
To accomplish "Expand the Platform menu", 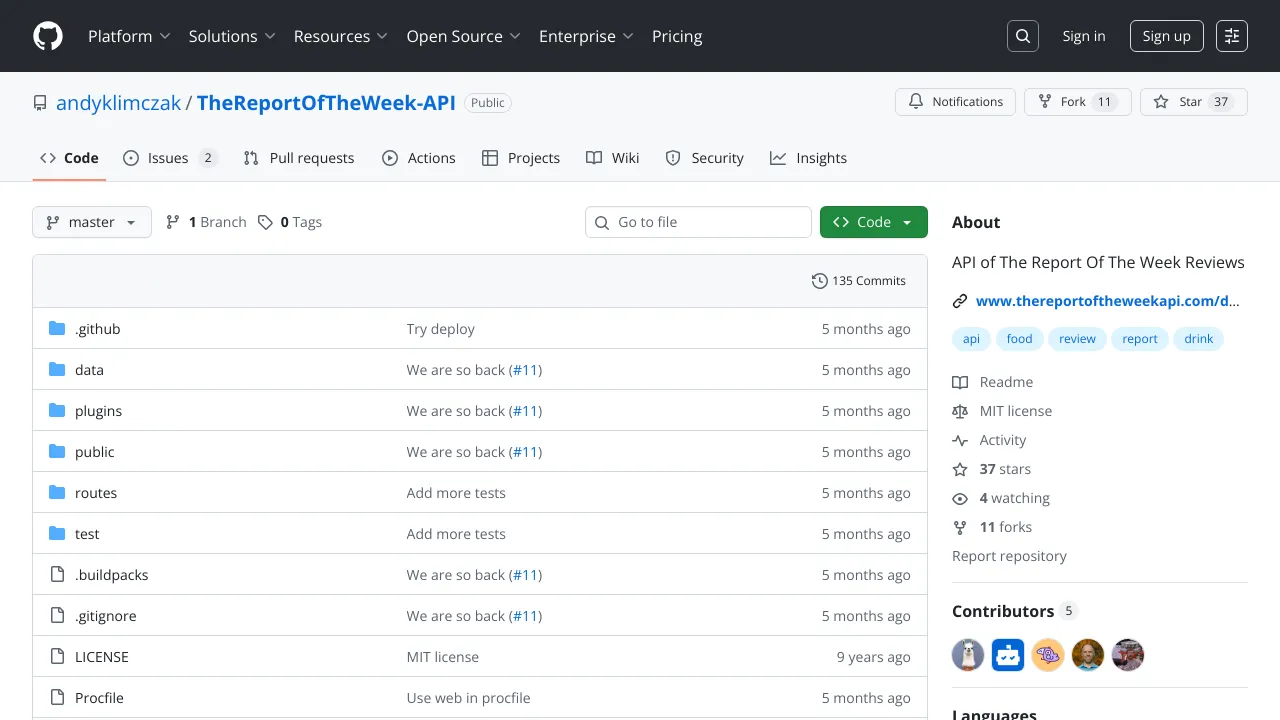I will click(x=129, y=36).
